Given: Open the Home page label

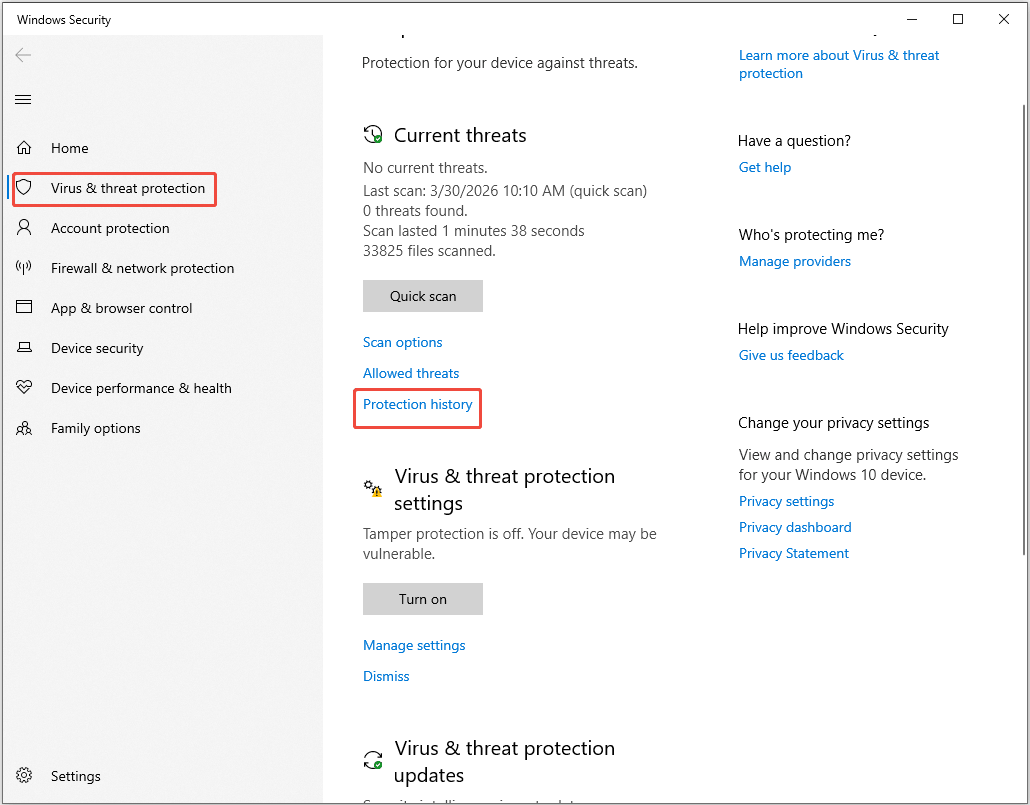Looking at the screenshot, I should point(70,149).
